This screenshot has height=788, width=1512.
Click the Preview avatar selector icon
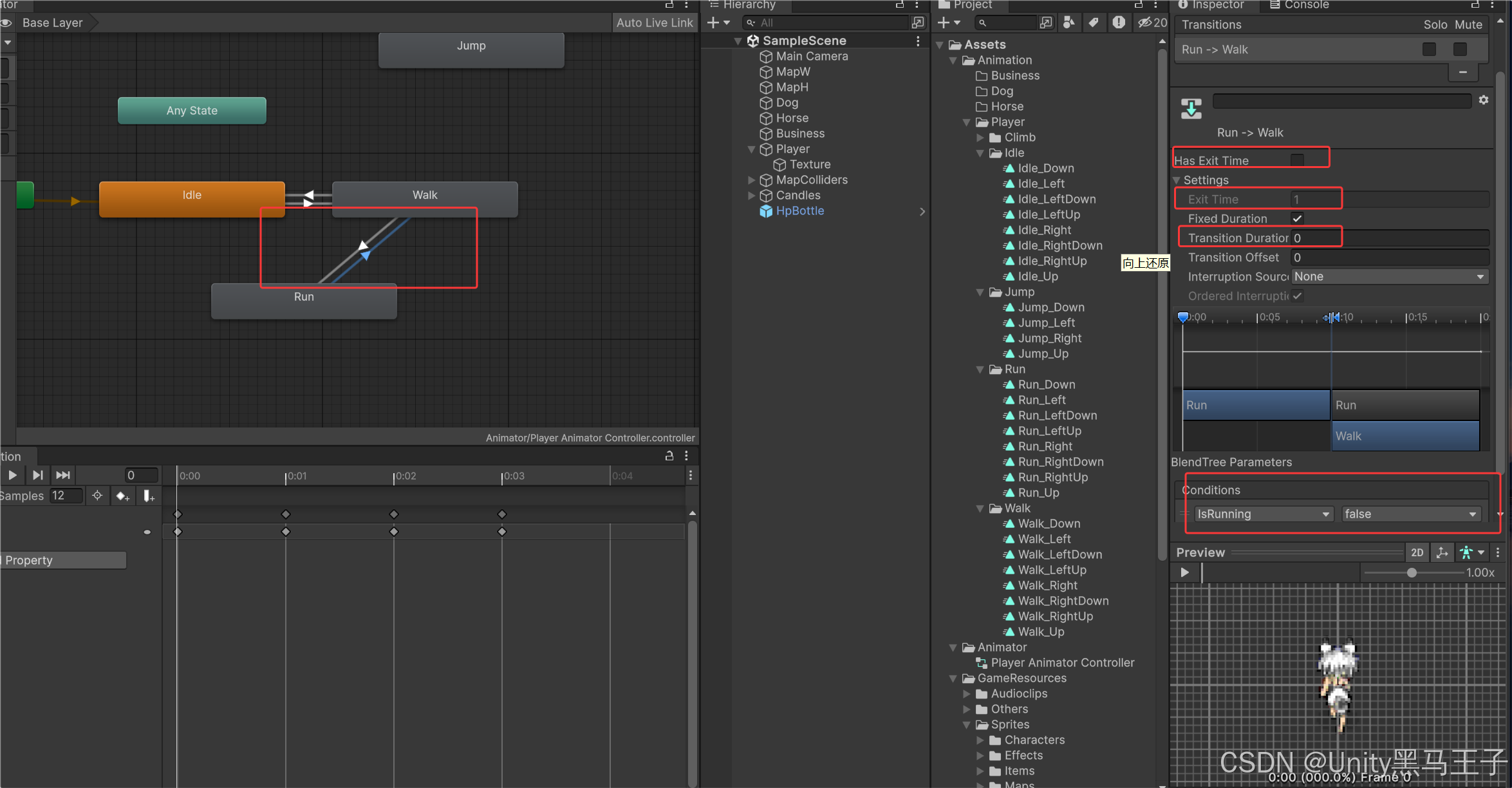(1467, 552)
